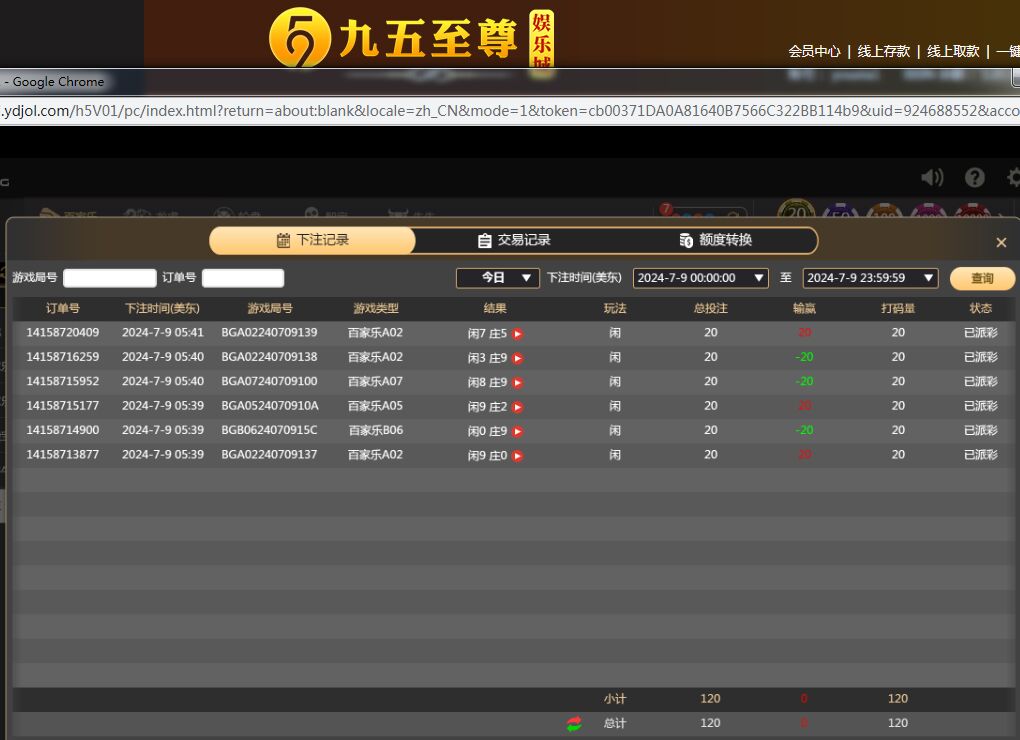Screen dimensions: 1020x740
Task: Play video replay for order 14158720409
Action: [518, 333]
